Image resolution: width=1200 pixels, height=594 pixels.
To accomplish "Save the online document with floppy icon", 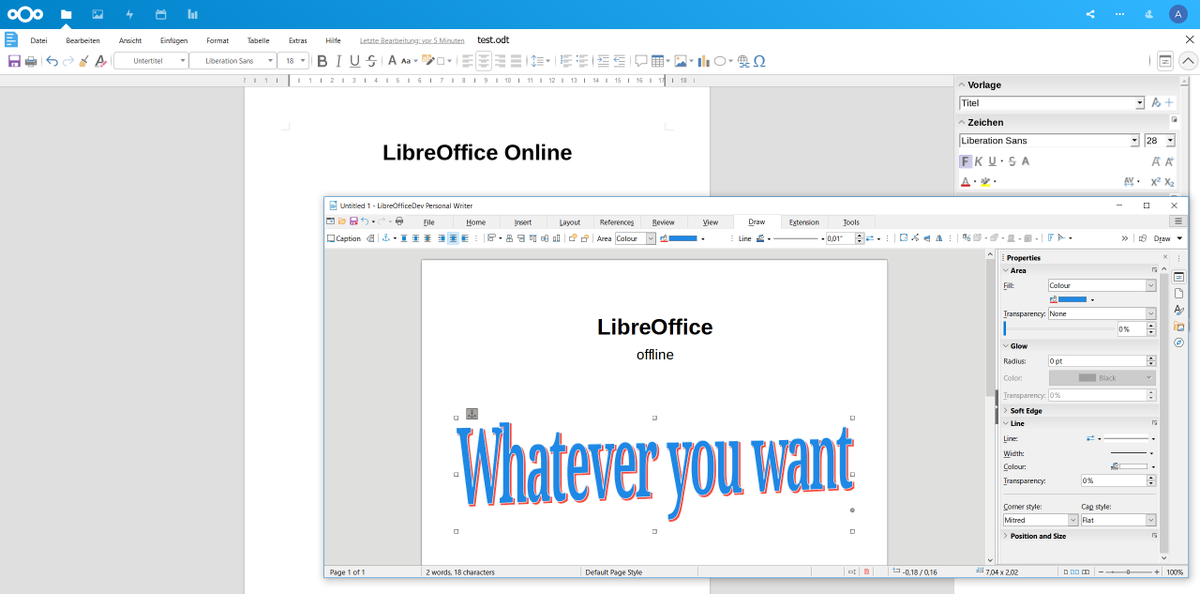I will click(14, 61).
